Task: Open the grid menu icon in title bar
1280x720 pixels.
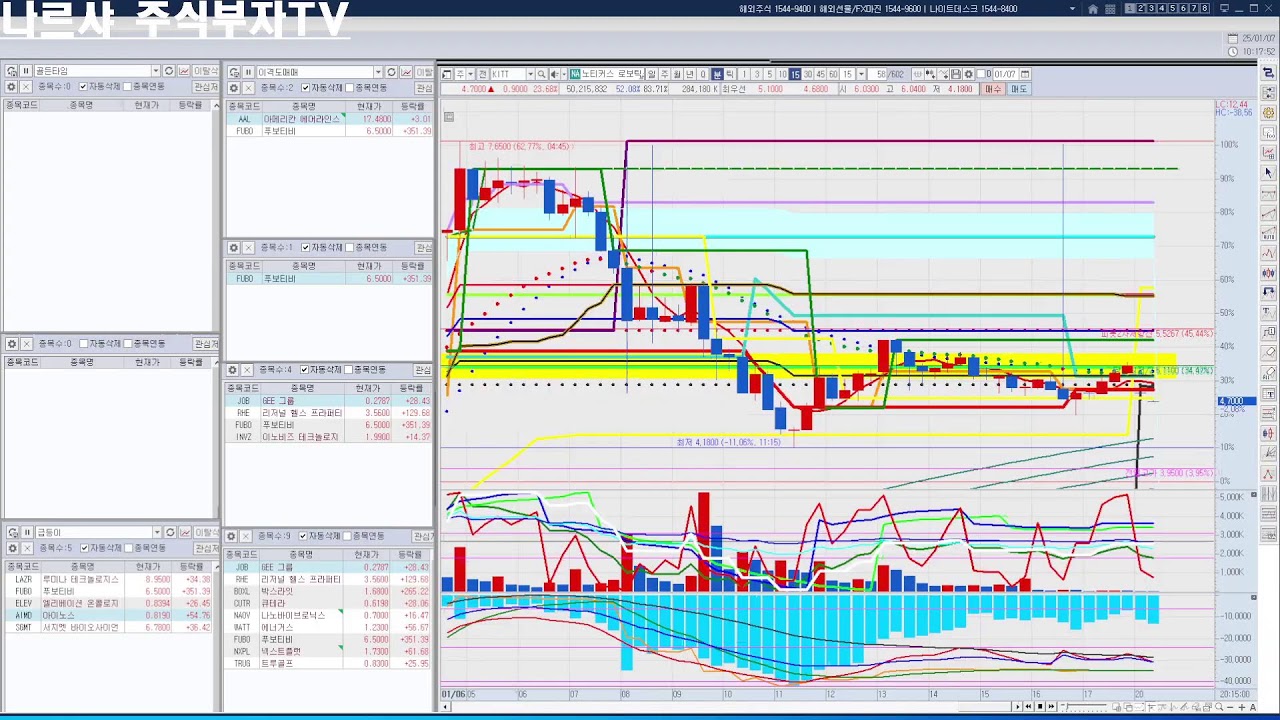Action: pyautogui.click(x=1110, y=9)
